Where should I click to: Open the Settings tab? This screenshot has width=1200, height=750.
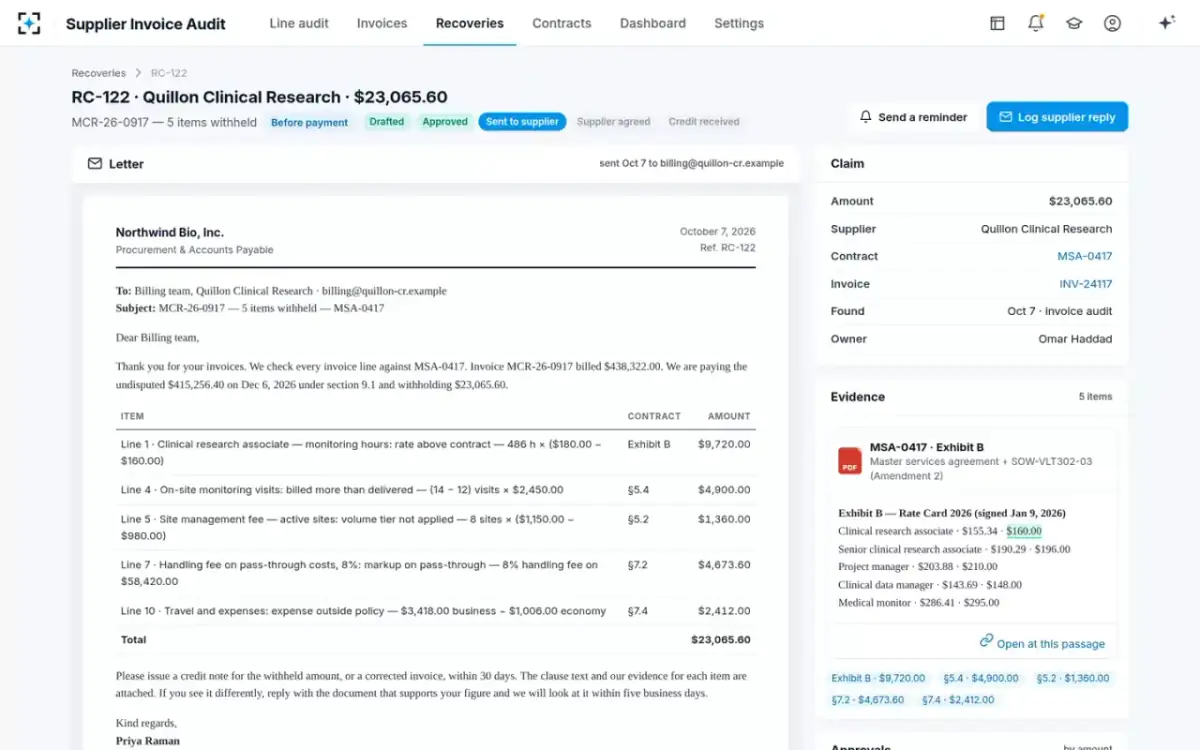tap(739, 23)
